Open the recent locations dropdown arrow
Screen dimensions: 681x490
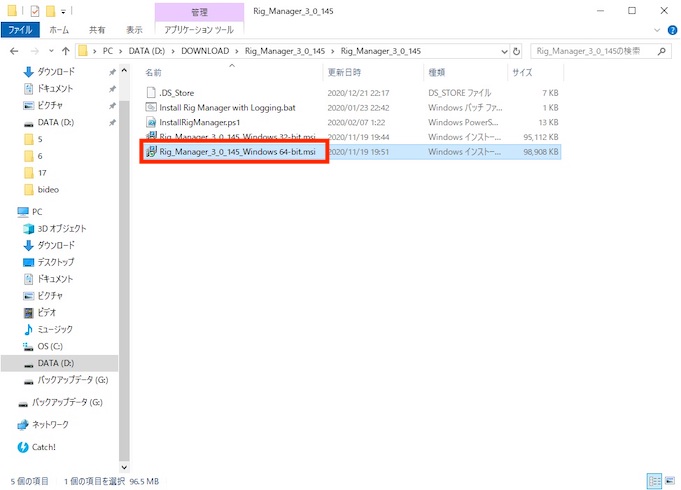(x=51, y=51)
